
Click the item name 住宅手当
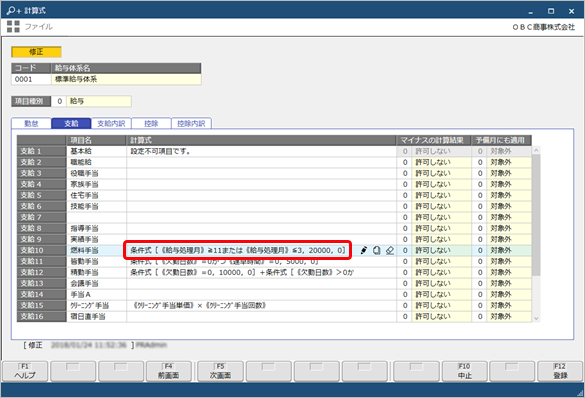(x=84, y=195)
